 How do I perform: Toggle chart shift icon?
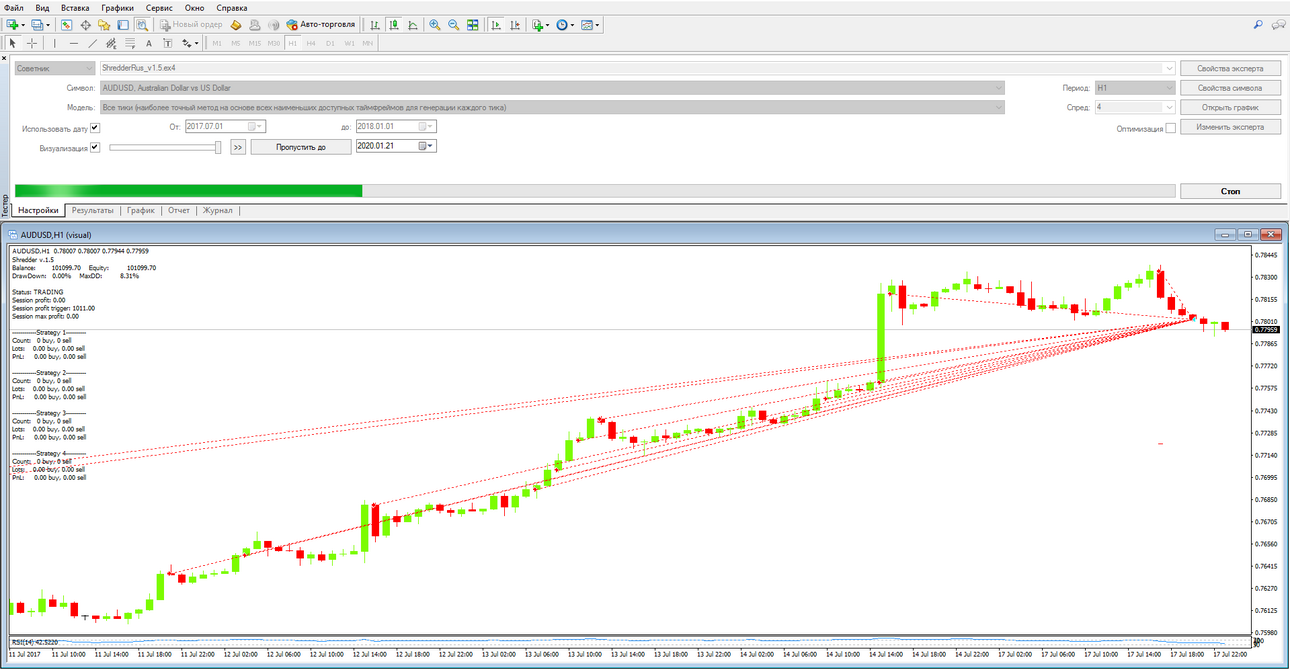pos(514,24)
